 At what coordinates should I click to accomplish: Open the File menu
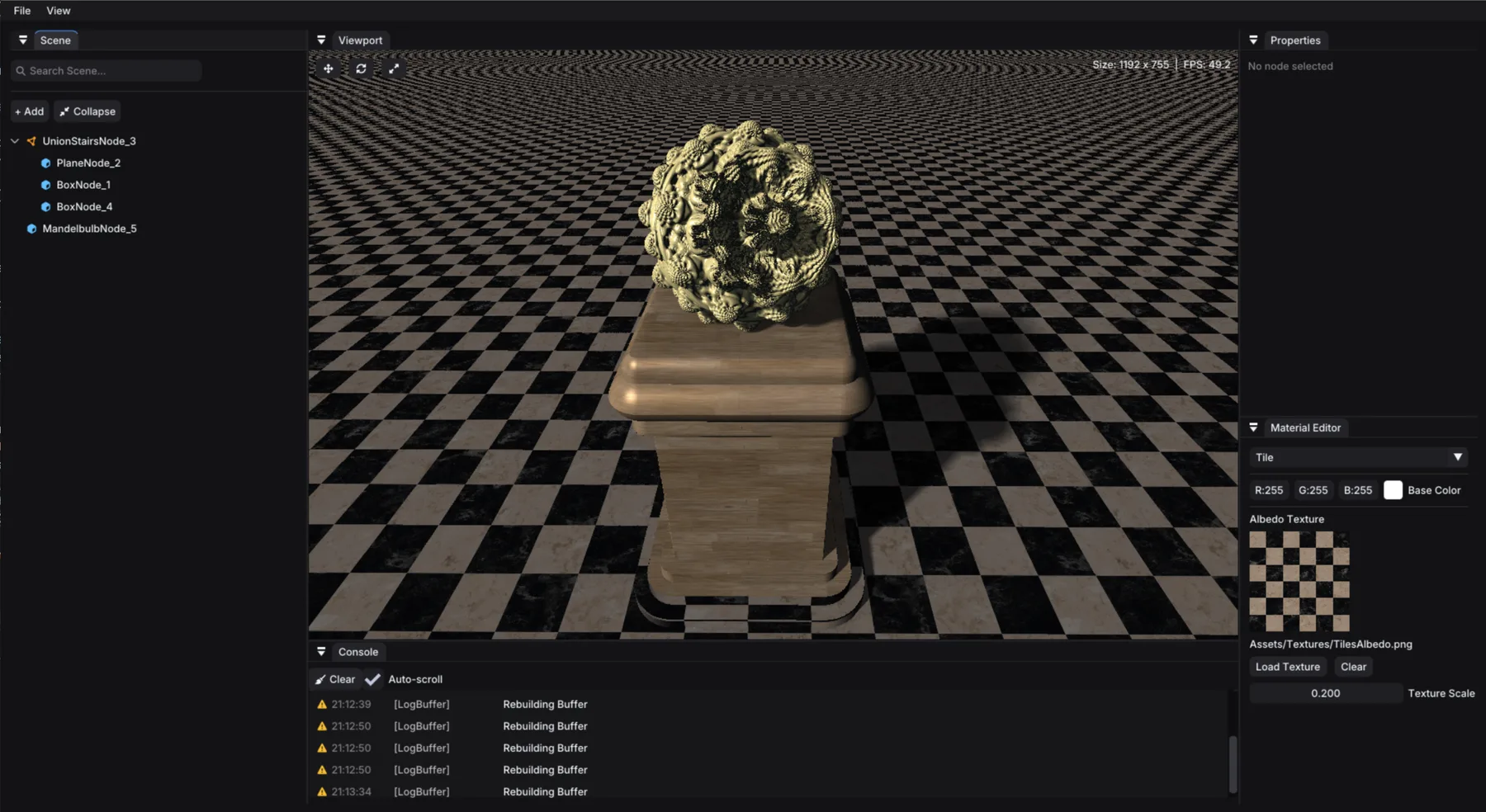click(22, 11)
